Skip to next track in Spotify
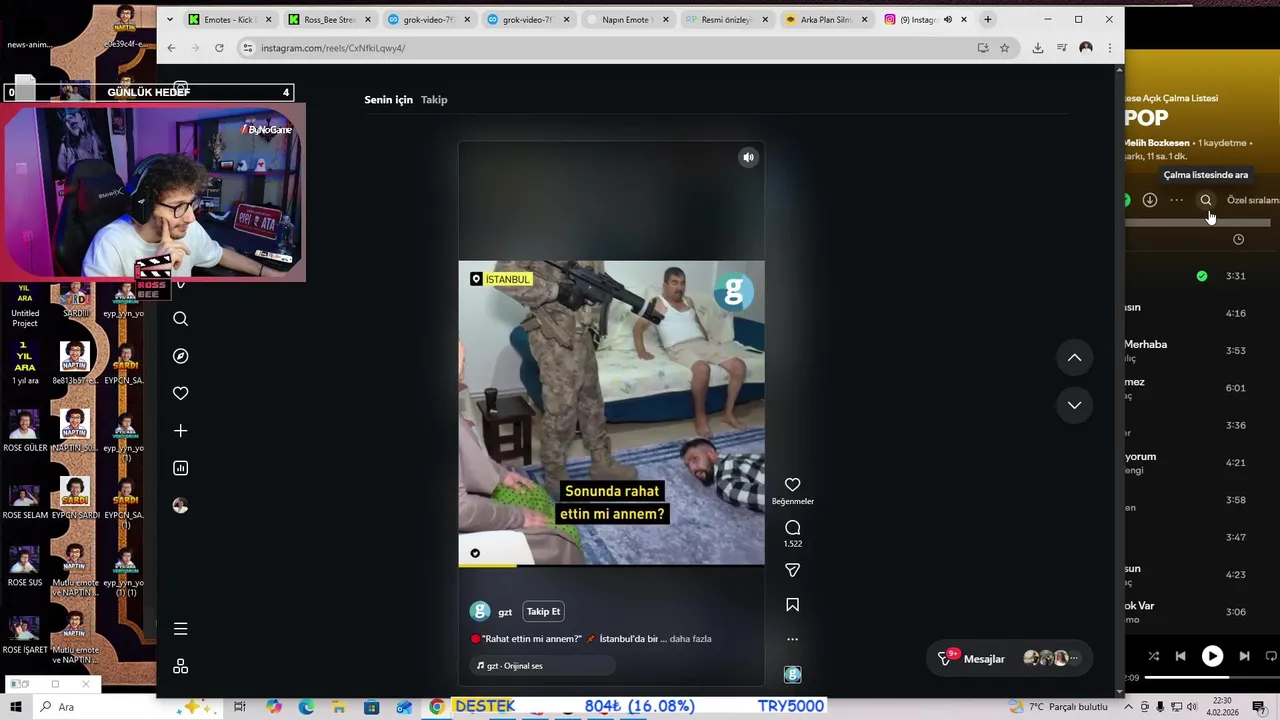 tap(1244, 656)
